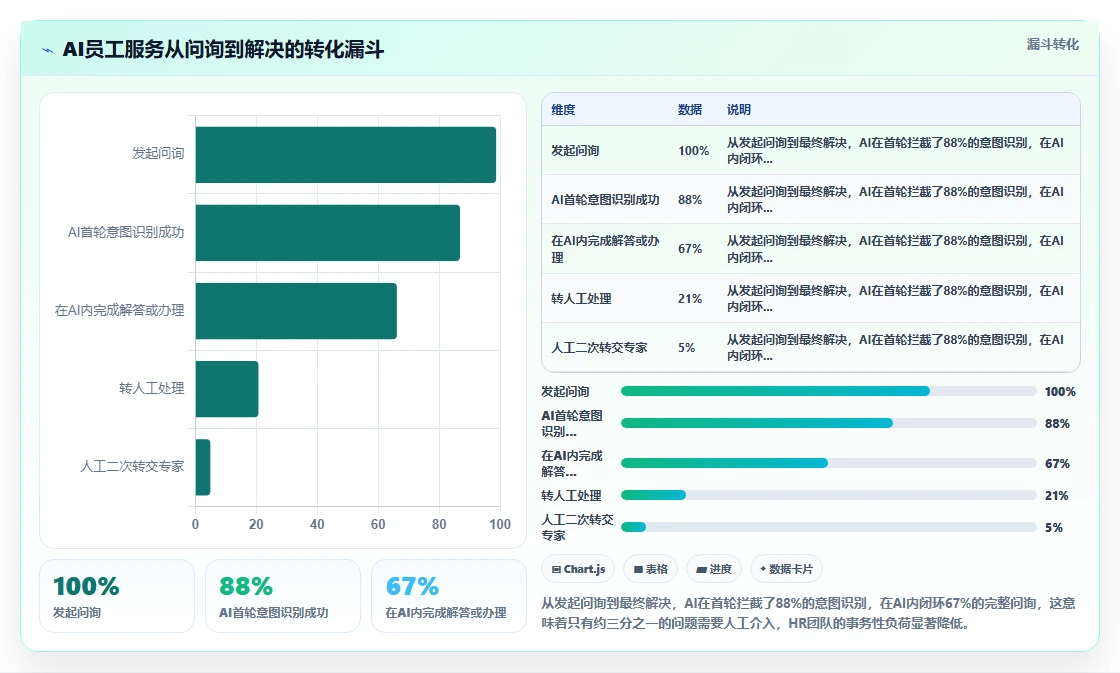This screenshot has height=673, width=1120.
Task: Click the 100% label beside the top progress bar
Action: pyautogui.click(x=1060, y=392)
